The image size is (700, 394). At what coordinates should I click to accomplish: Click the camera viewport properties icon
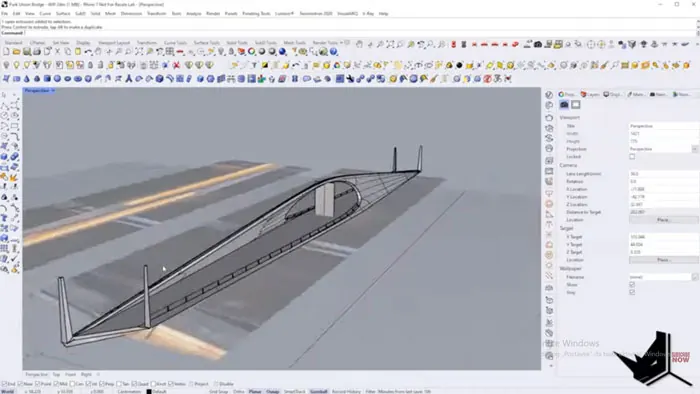tap(564, 104)
